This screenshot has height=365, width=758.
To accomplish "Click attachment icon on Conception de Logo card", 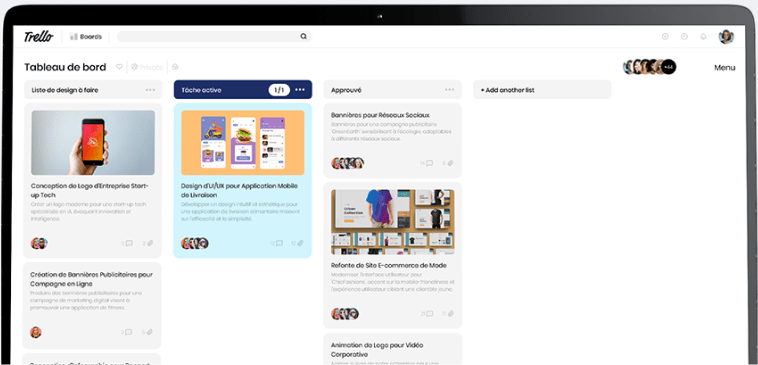I will pos(150,244).
